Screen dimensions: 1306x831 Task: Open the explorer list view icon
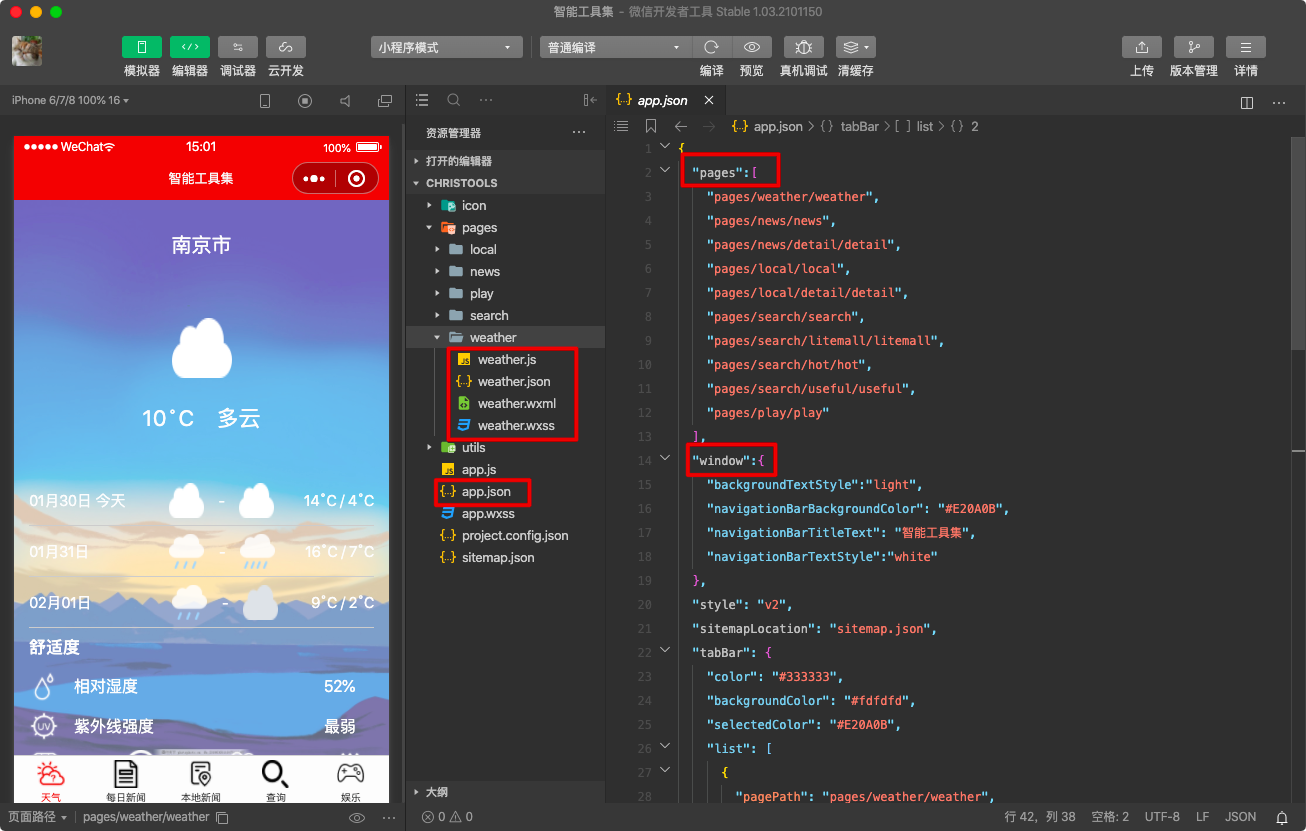coord(422,100)
